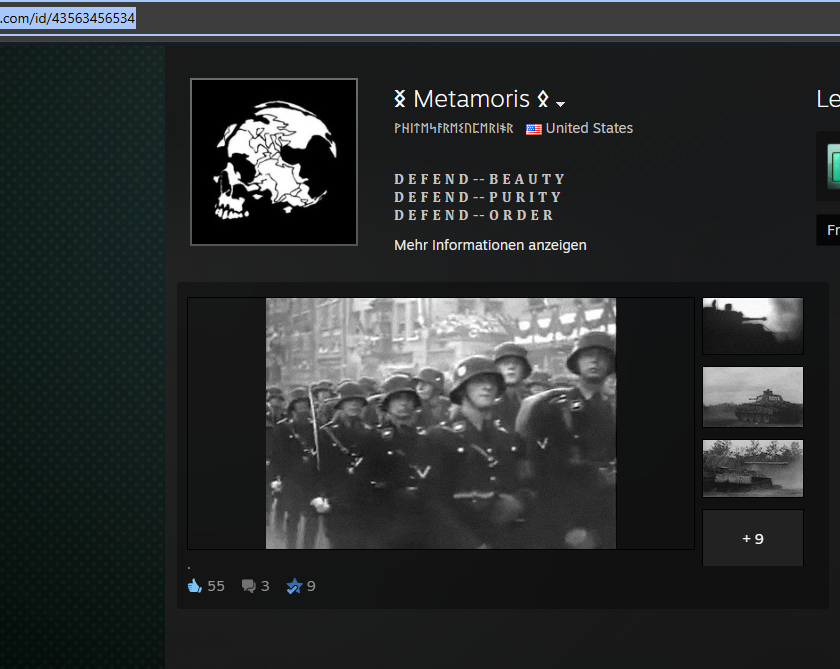Click the thumbs-up icon next to 55
The width and height of the screenshot is (840, 669).
pos(195,586)
